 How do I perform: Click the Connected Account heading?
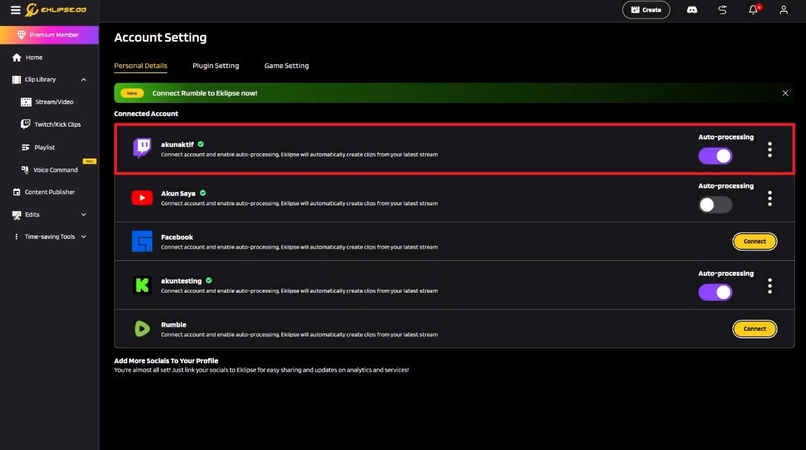146,114
